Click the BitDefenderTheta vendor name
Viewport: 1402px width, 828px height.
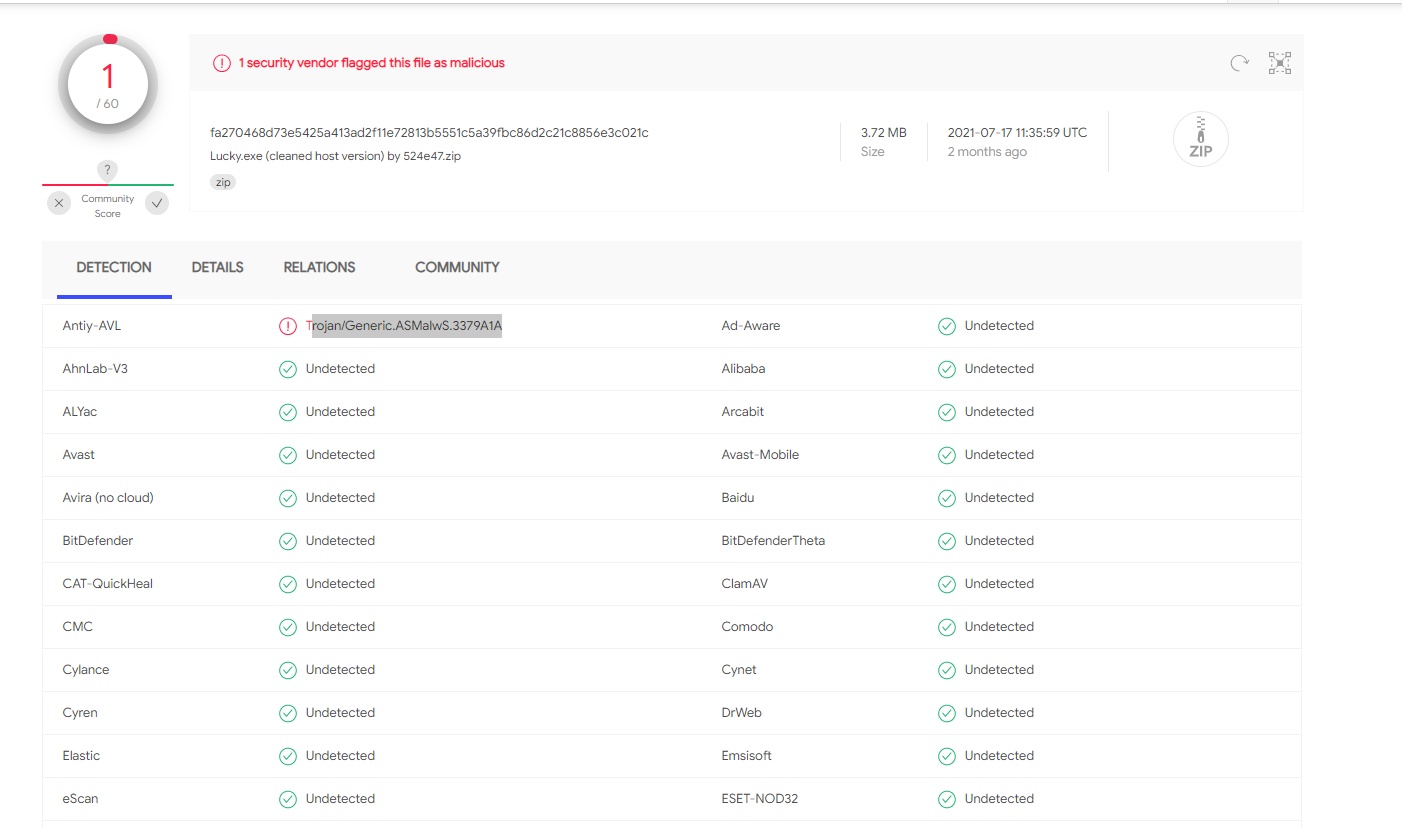[773, 541]
